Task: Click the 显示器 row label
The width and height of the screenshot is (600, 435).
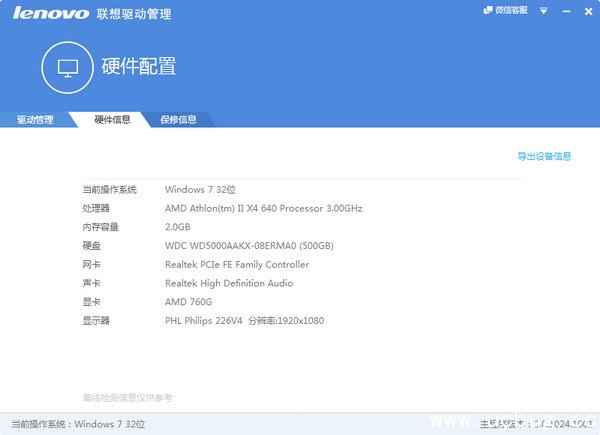Action: click(96, 321)
